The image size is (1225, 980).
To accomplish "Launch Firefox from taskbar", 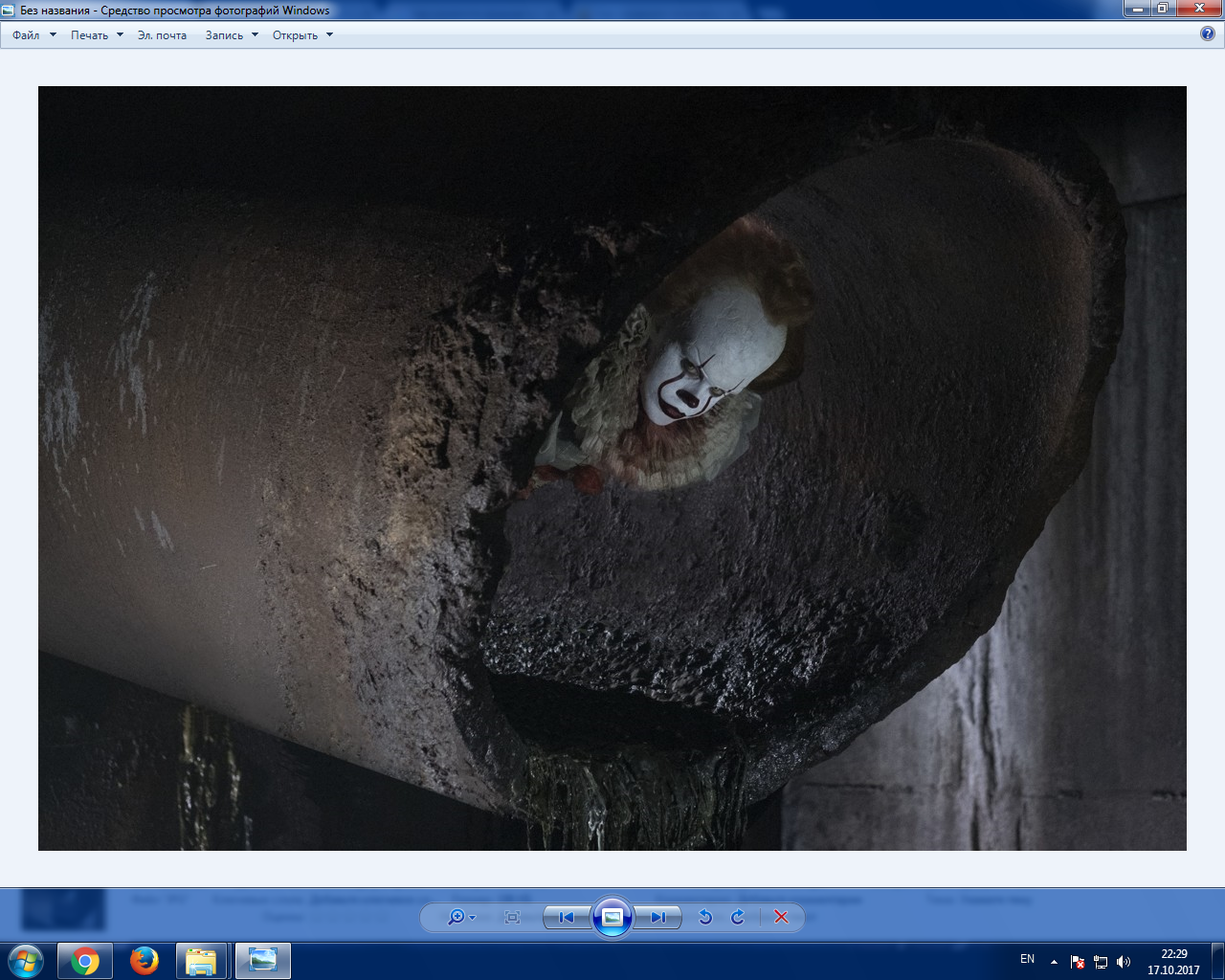I will pos(145,960).
